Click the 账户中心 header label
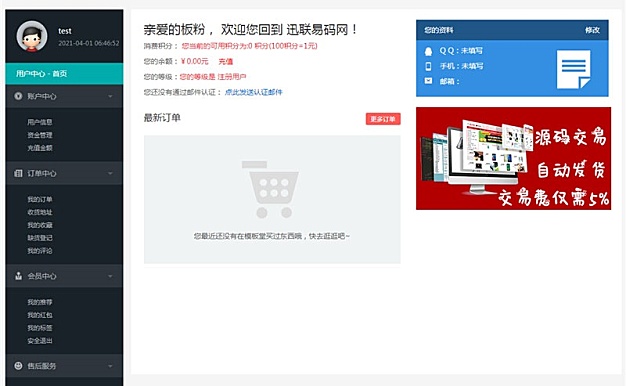This screenshot has height=386, width=626. 42,96
